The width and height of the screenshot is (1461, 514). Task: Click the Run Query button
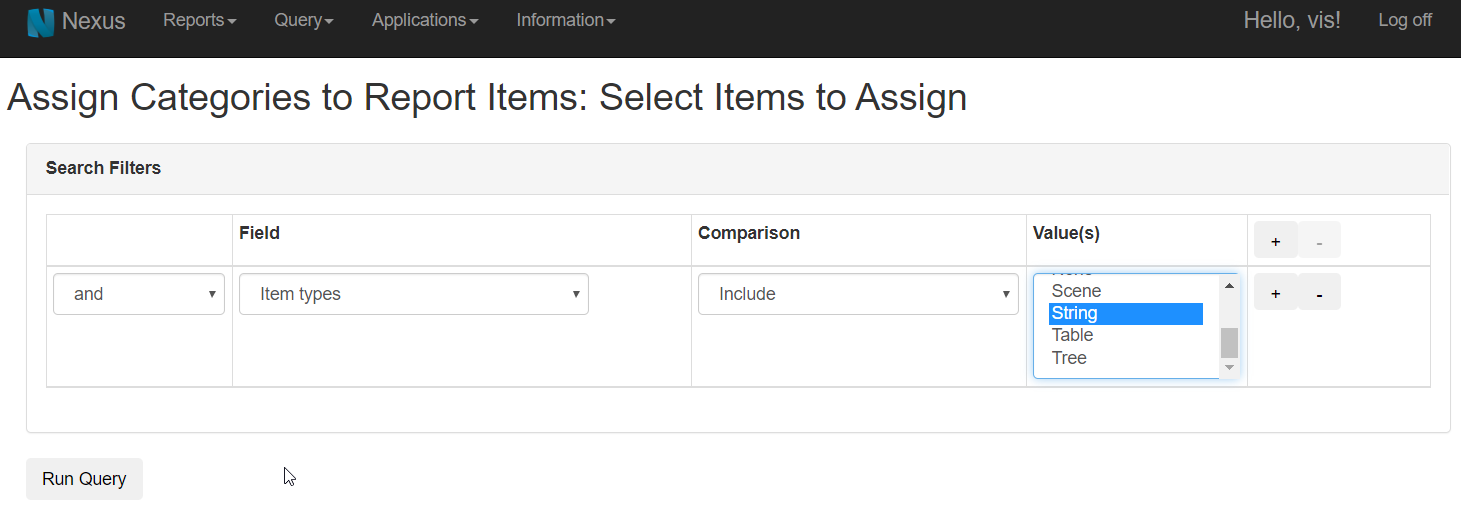(x=84, y=479)
